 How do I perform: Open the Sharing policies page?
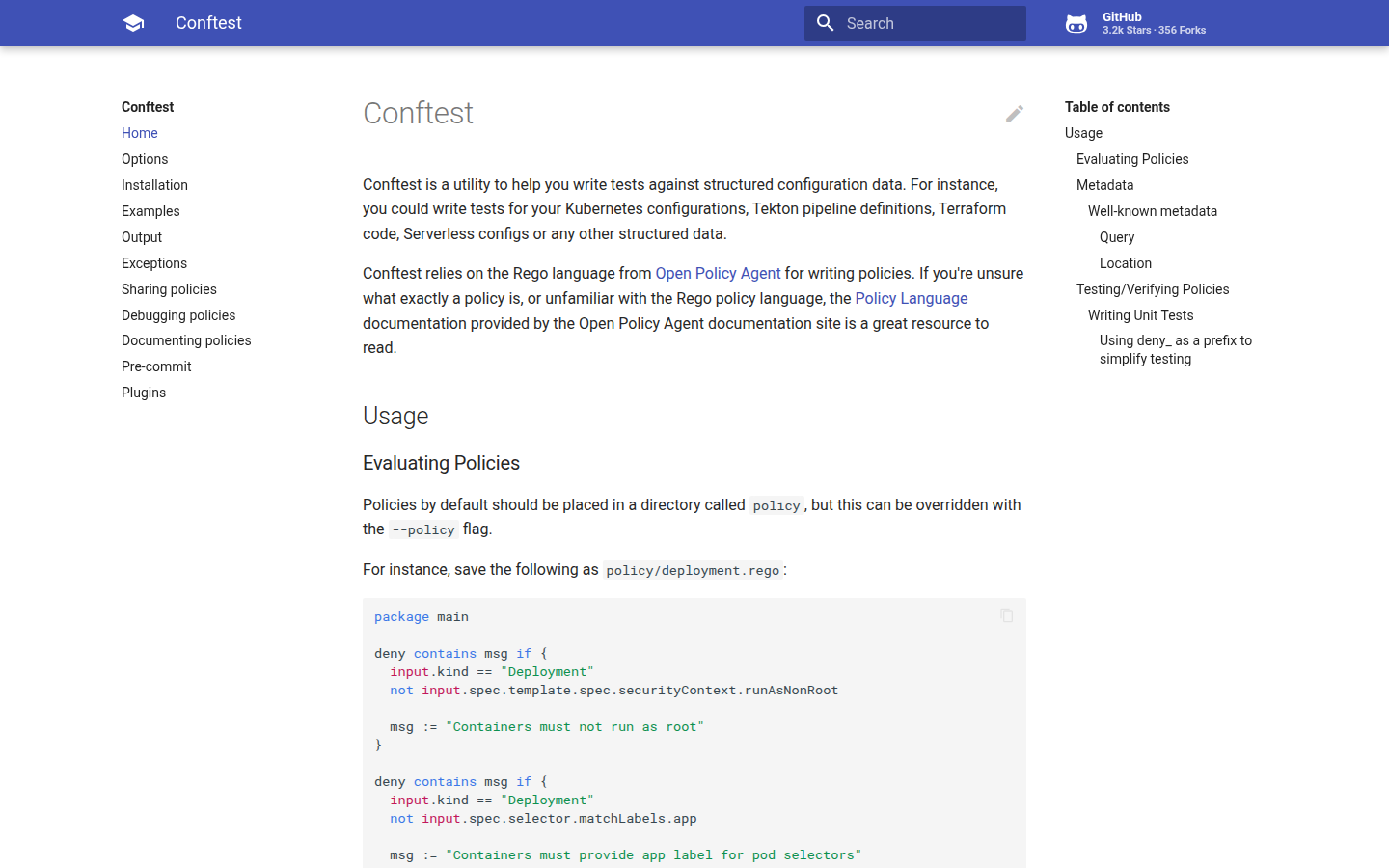click(x=169, y=289)
